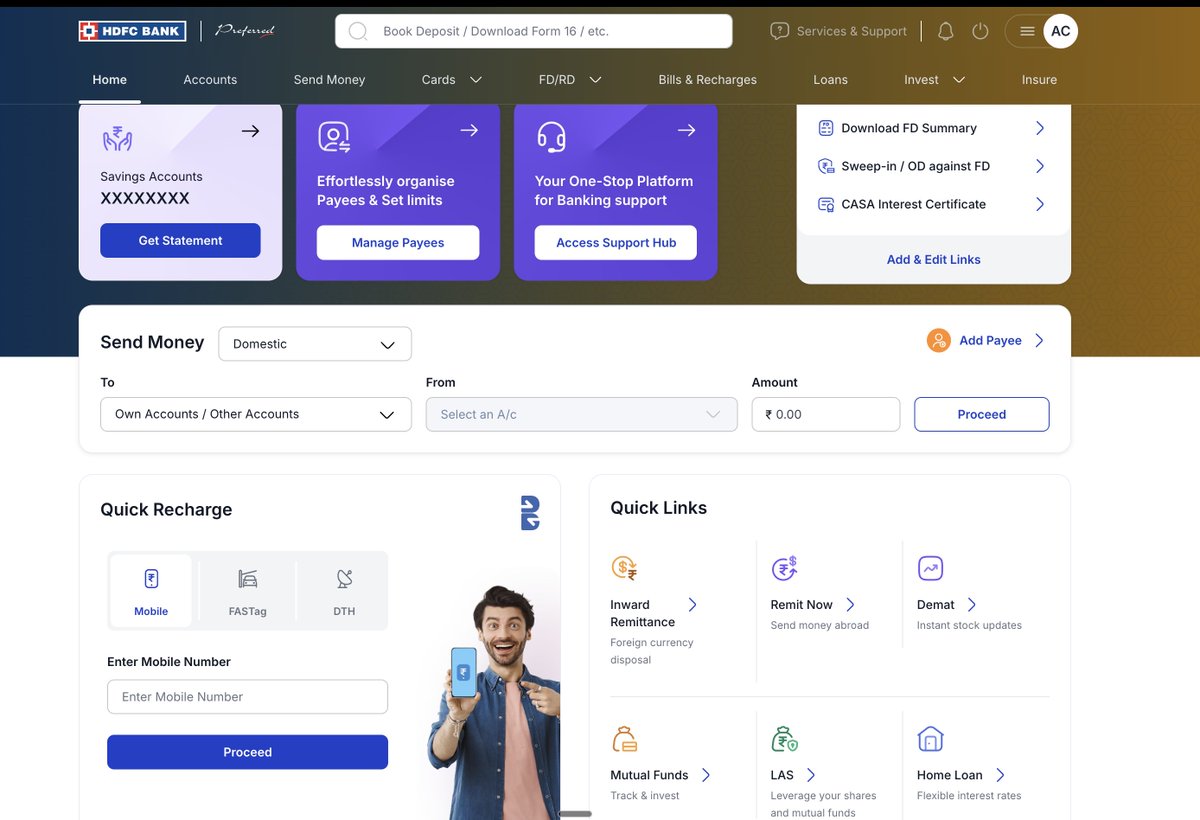Click chevron next to LAS
Viewport: 1200px width, 820px height.
(810, 775)
